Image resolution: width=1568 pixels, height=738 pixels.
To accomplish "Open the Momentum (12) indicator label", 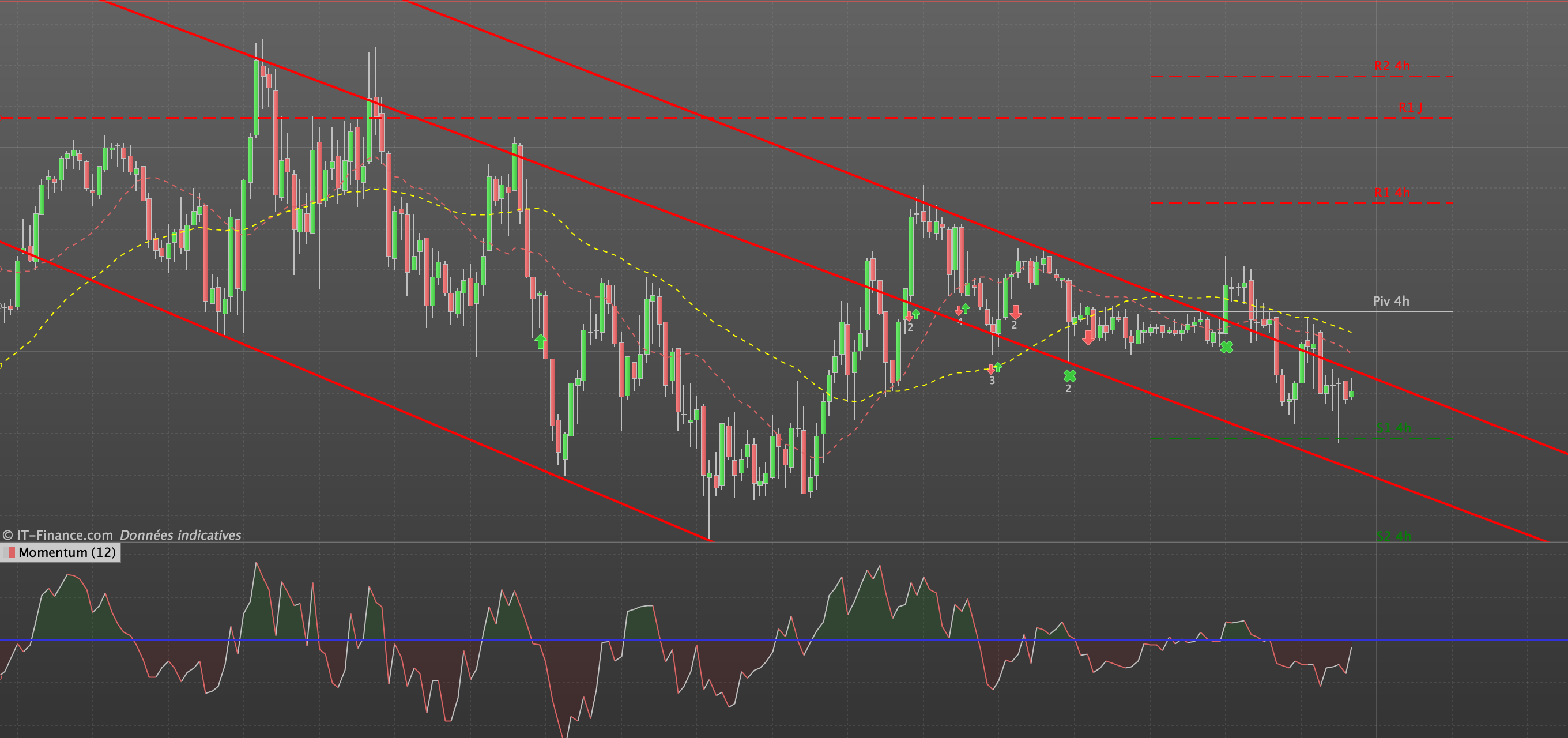I will pyautogui.click(x=67, y=552).
